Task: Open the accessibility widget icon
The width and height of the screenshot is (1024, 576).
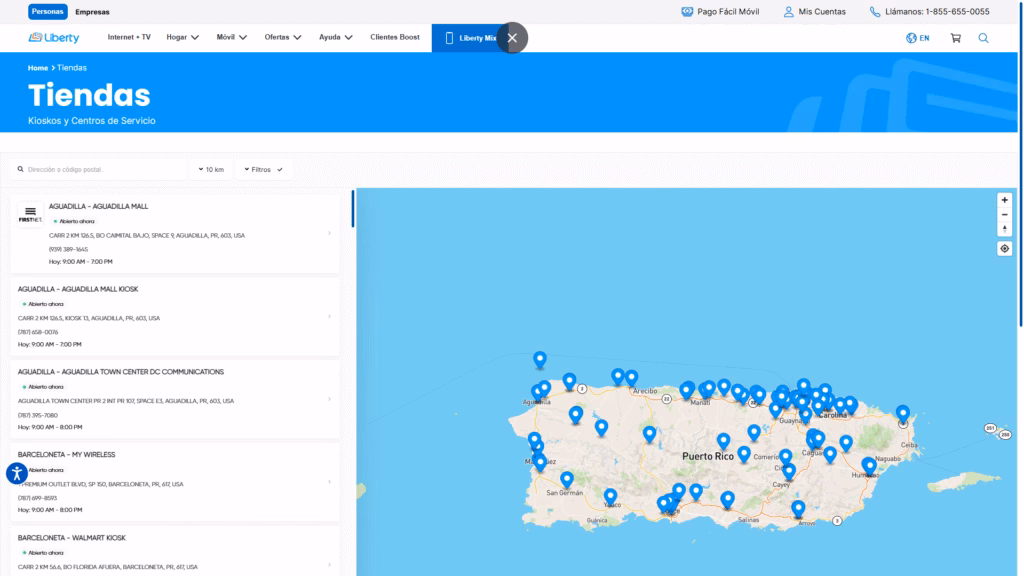Action: [x=16, y=473]
